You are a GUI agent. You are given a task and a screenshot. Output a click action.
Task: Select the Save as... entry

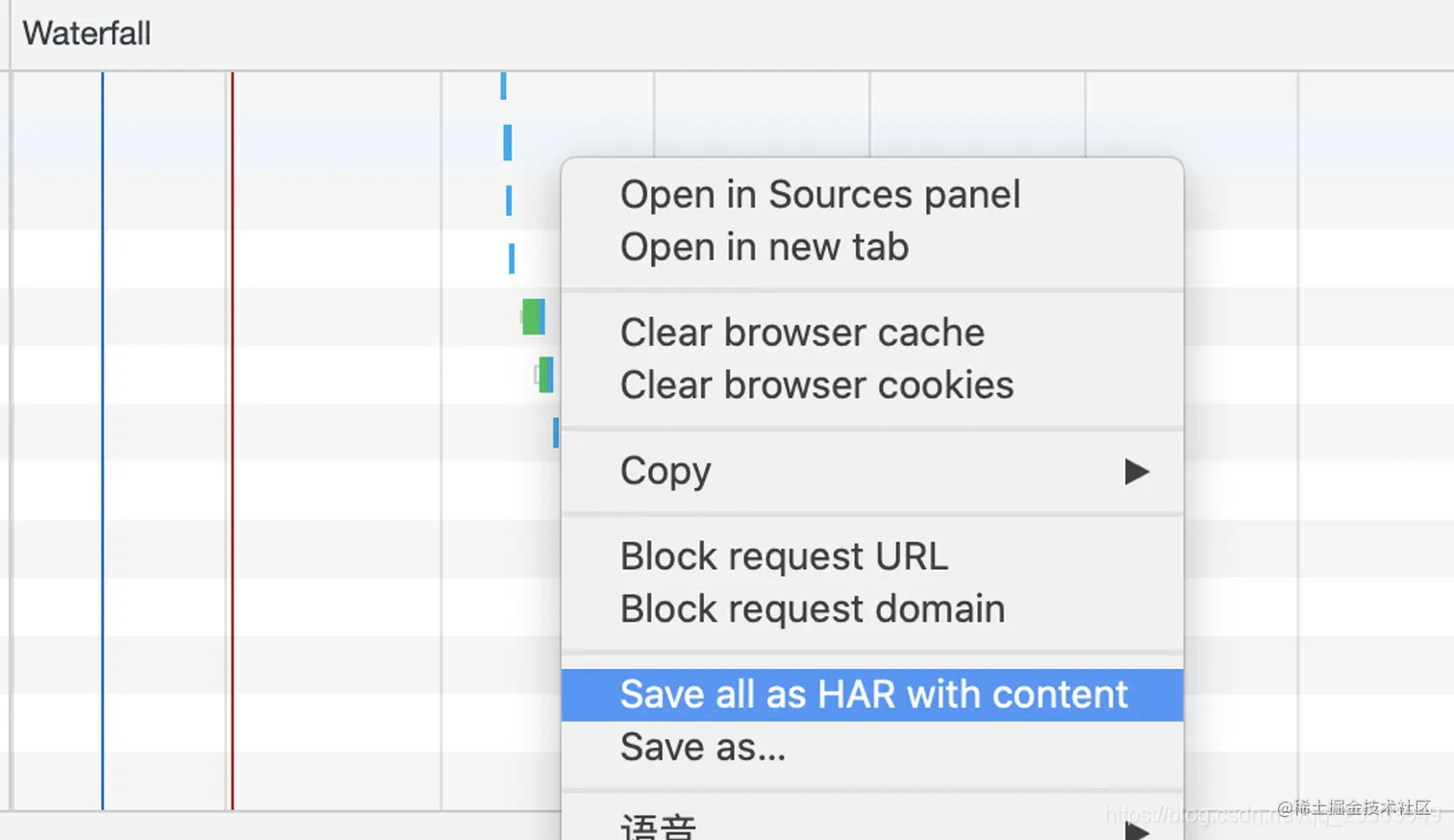tap(703, 748)
